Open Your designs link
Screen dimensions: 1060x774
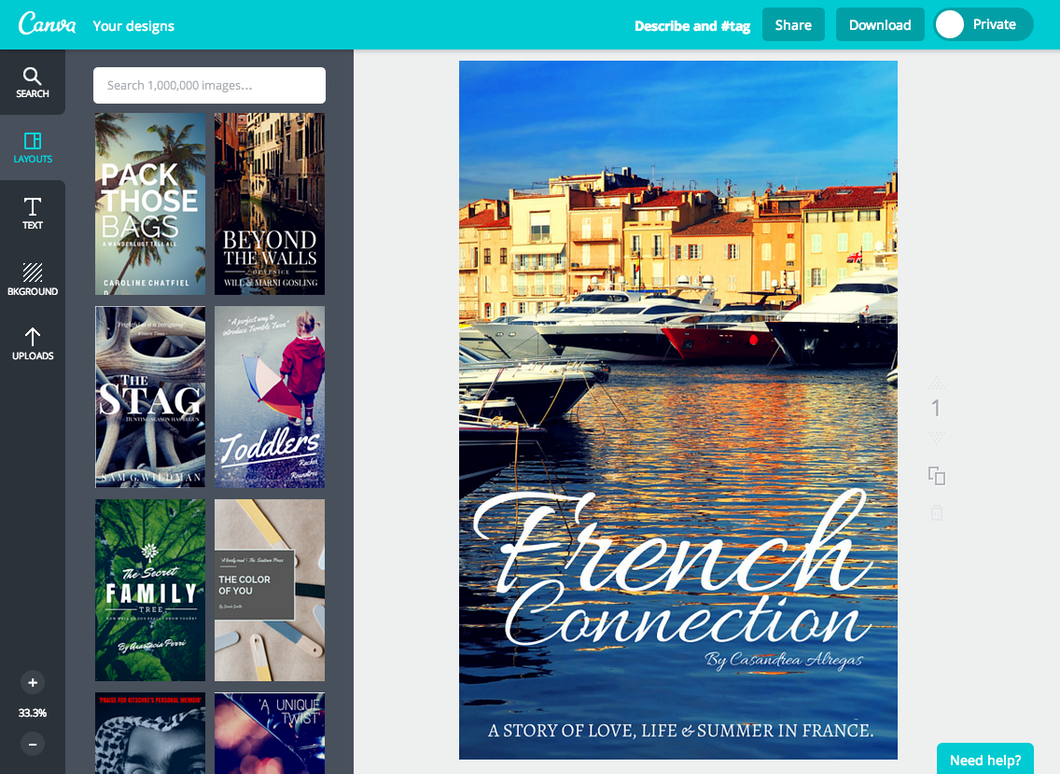click(x=133, y=26)
